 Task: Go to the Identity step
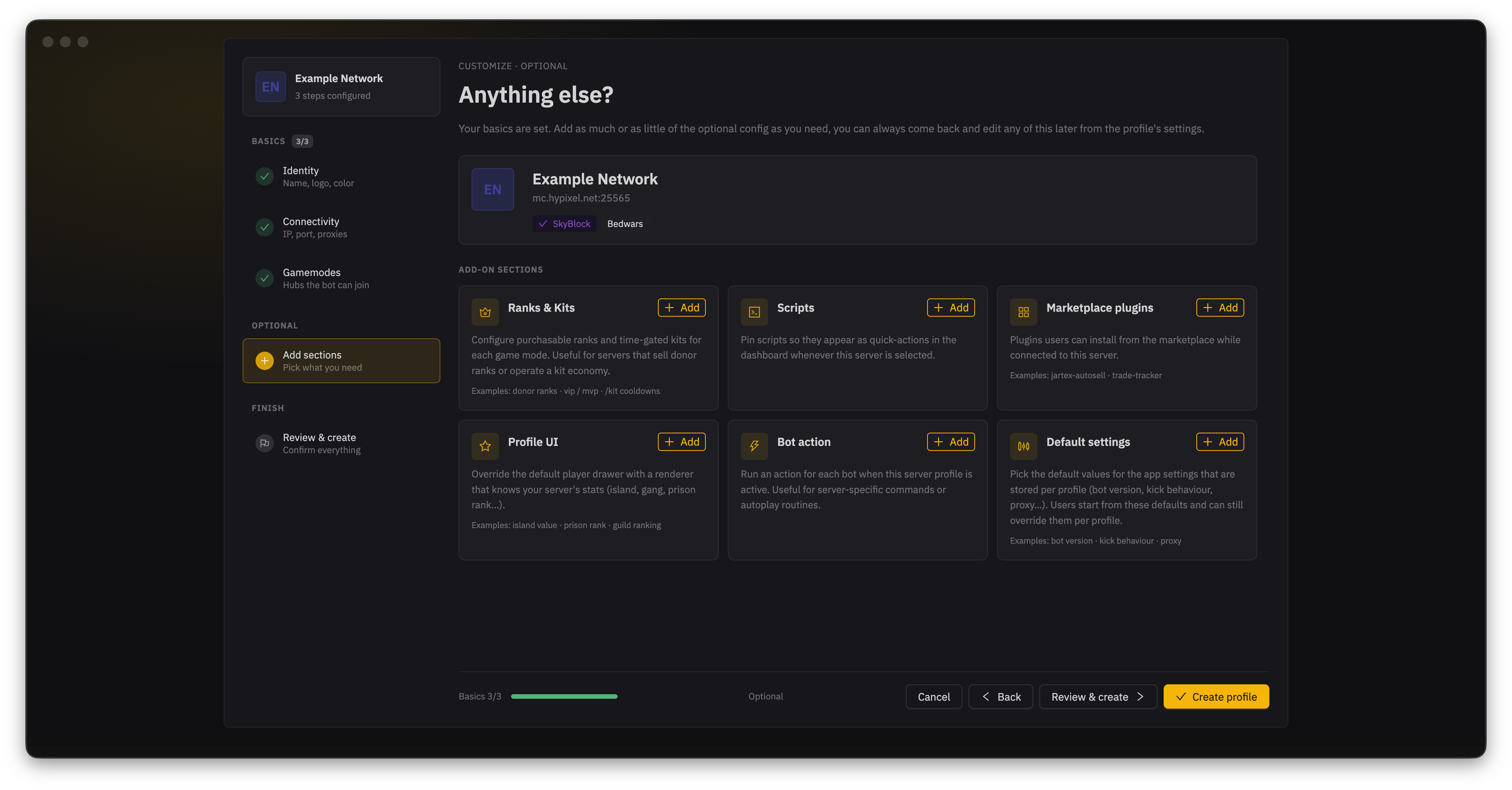[341, 176]
